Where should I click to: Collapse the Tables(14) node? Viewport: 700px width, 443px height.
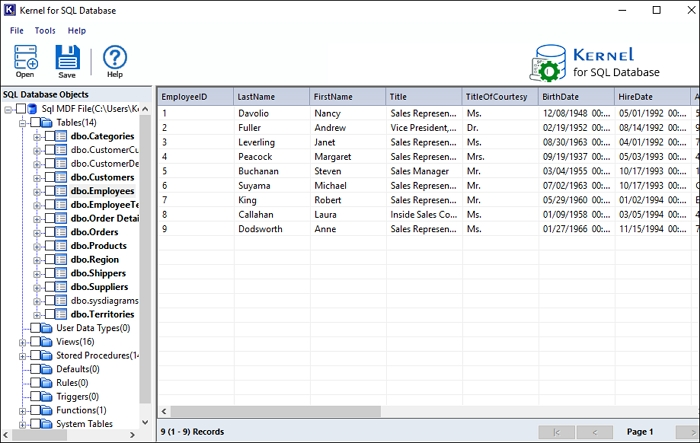click(22, 123)
